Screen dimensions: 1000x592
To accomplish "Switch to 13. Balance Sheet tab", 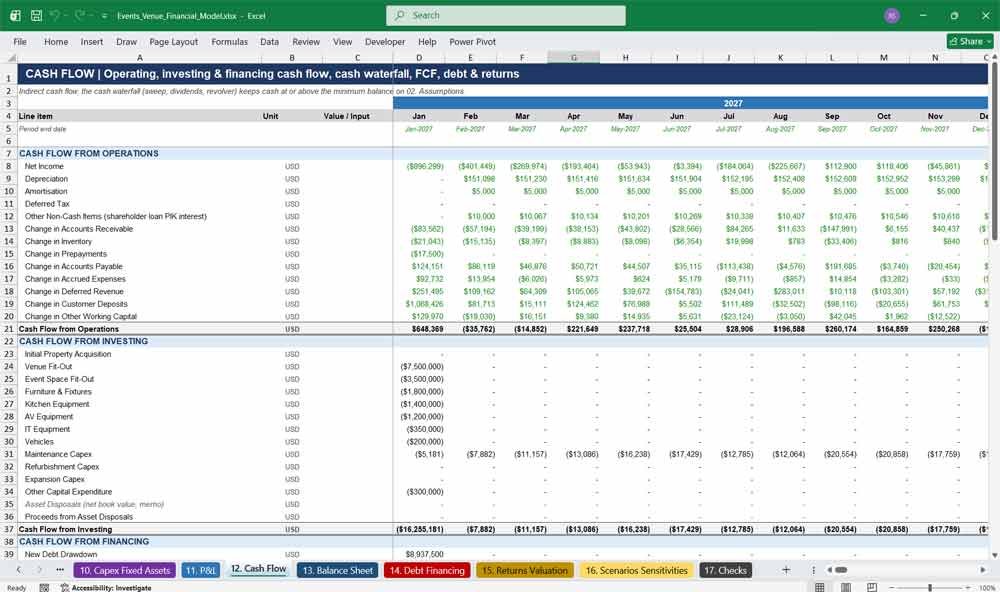I will [x=337, y=570].
